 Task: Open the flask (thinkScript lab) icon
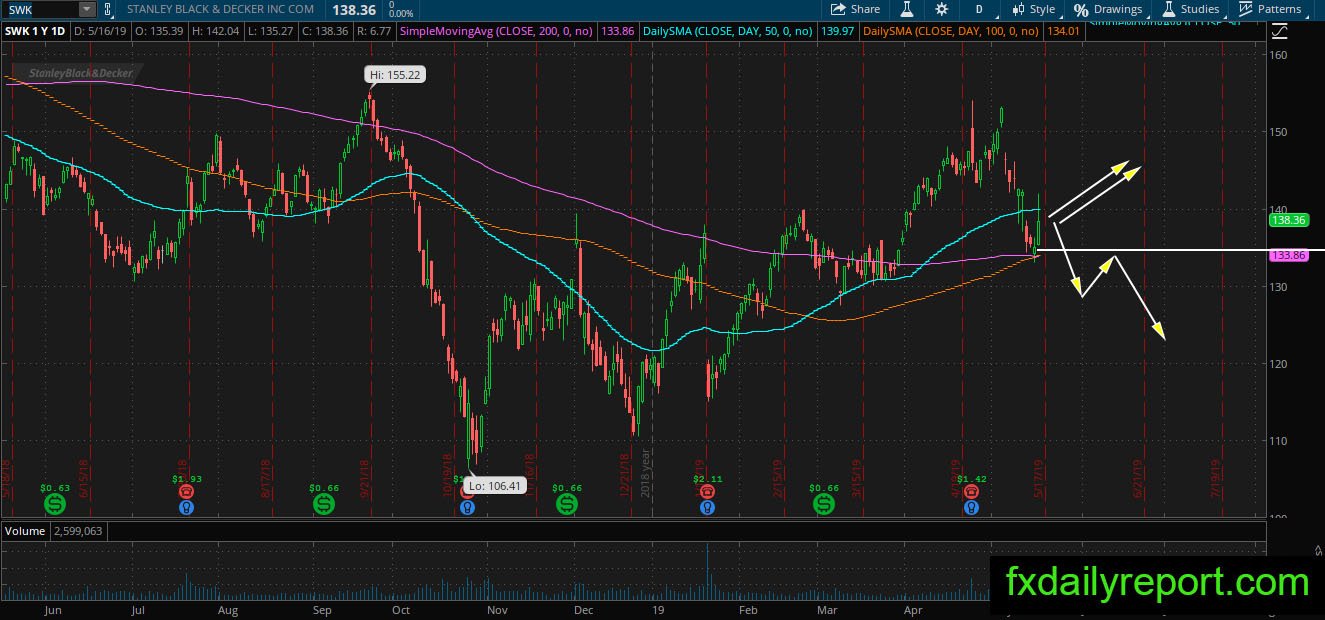point(907,9)
